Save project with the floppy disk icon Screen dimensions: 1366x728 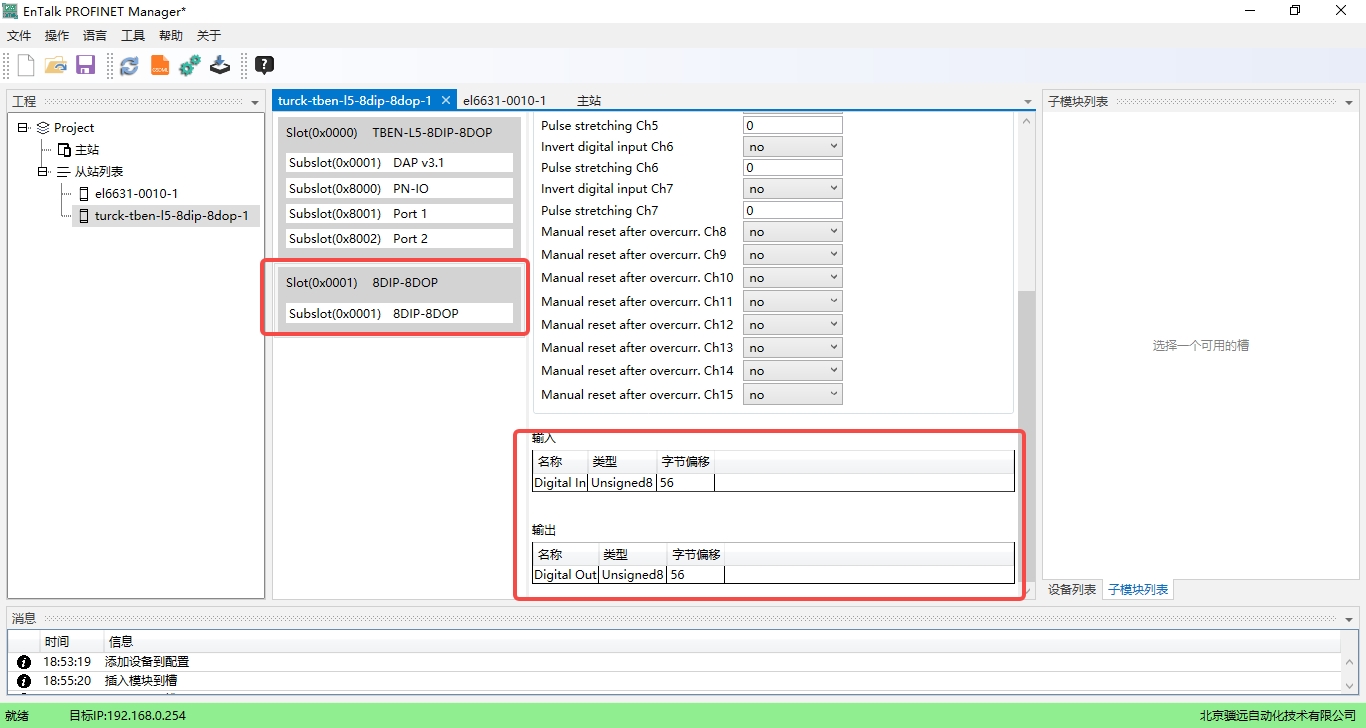[x=85, y=66]
